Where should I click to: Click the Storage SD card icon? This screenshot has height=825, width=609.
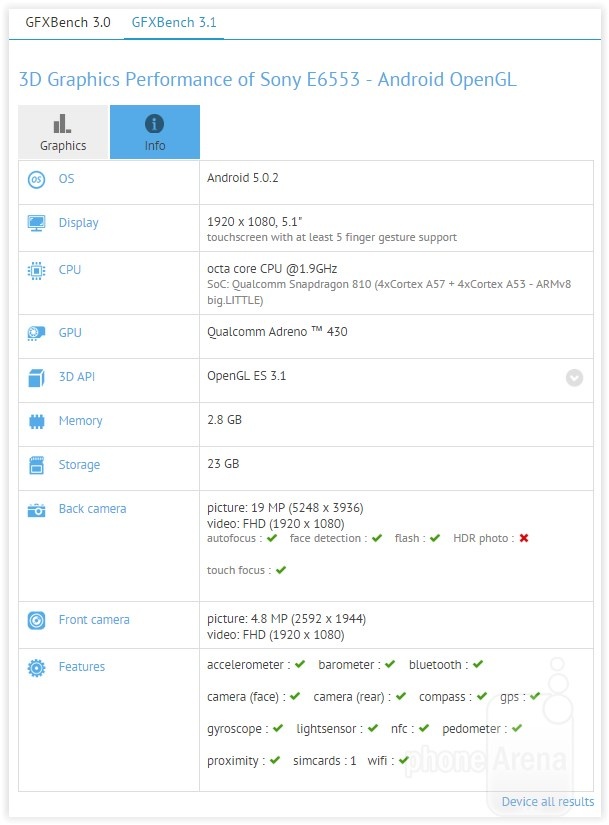click(36, 465)
